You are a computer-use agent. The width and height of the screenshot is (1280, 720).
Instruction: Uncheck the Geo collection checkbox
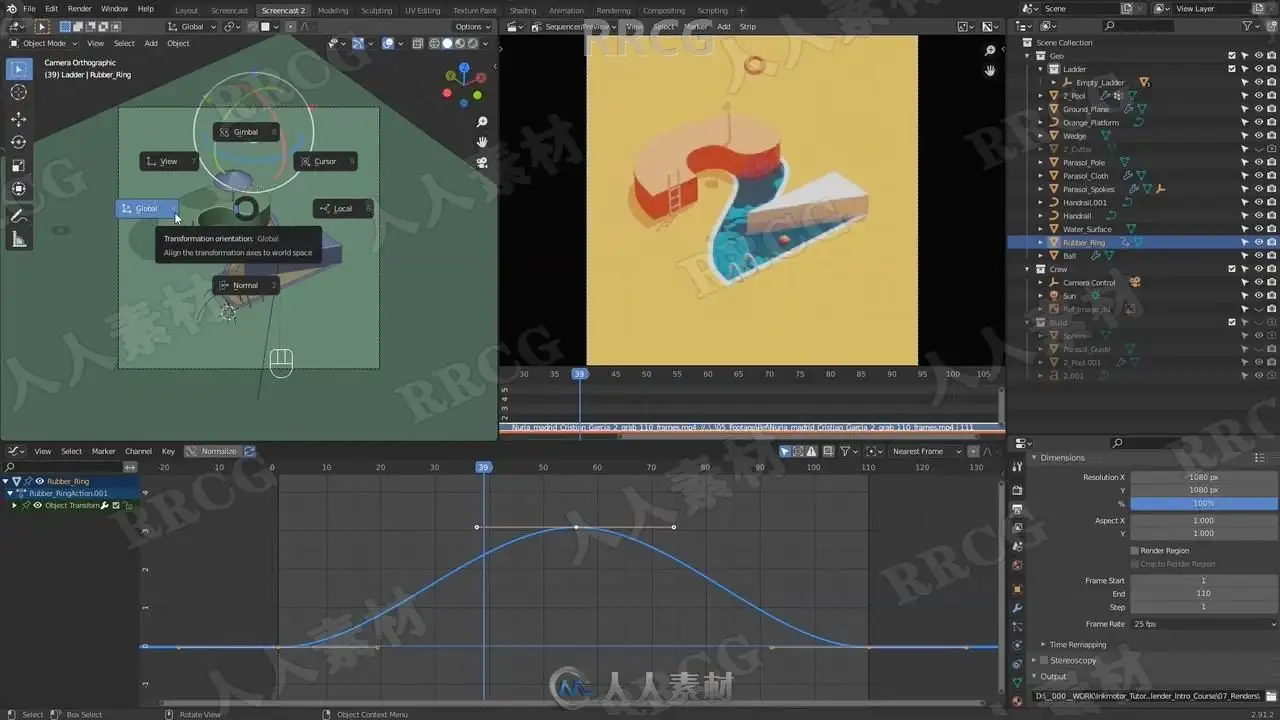[x=1232, y=56]
